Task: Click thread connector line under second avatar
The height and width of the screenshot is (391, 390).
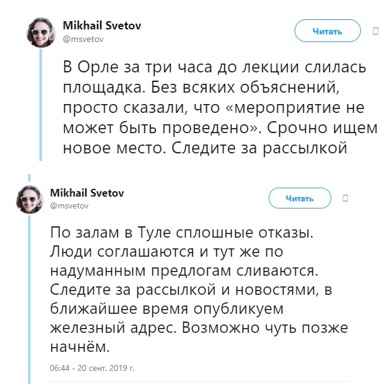Action: (30, 298)
